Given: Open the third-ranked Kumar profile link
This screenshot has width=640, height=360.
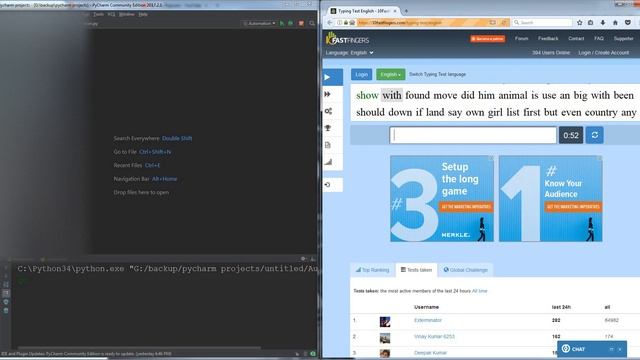Looking at the screenshot, I should pos(430,353).
